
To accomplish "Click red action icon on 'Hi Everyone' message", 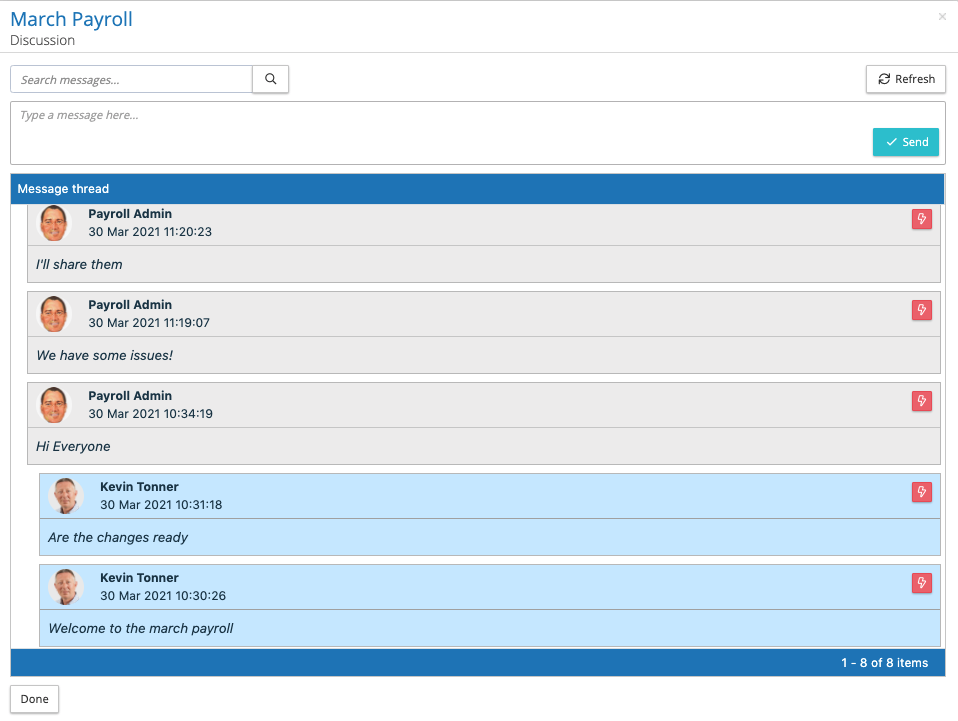I will [x=921, y=401].
